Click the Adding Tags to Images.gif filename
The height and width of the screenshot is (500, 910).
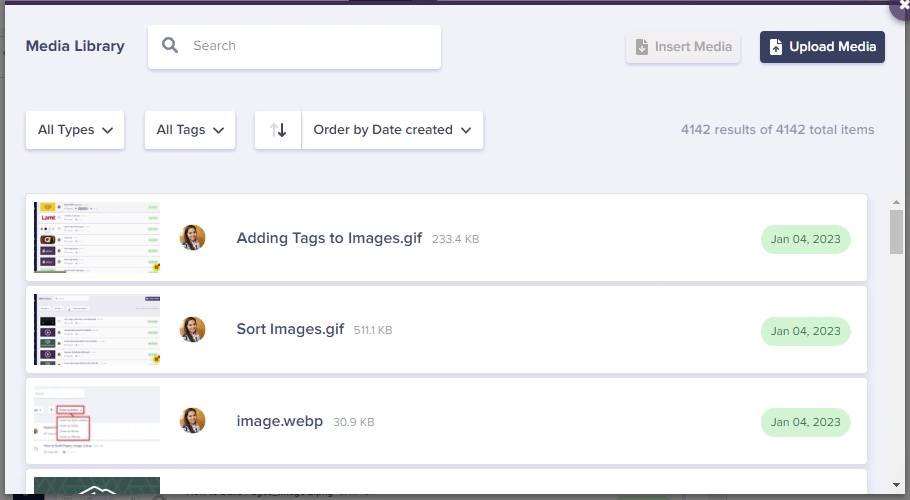329,238
